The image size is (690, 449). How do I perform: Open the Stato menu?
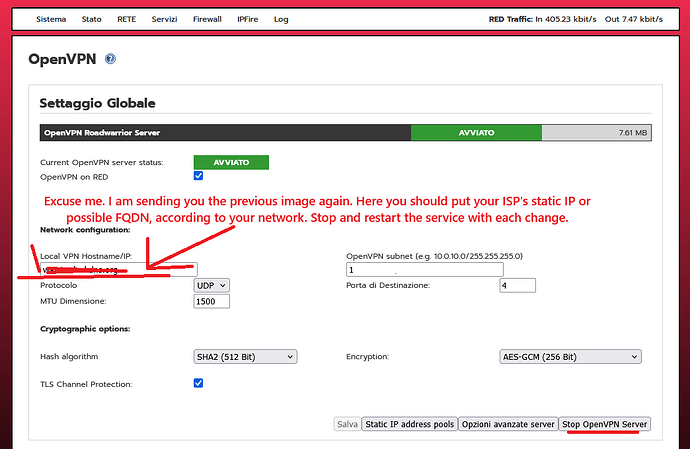92,19
